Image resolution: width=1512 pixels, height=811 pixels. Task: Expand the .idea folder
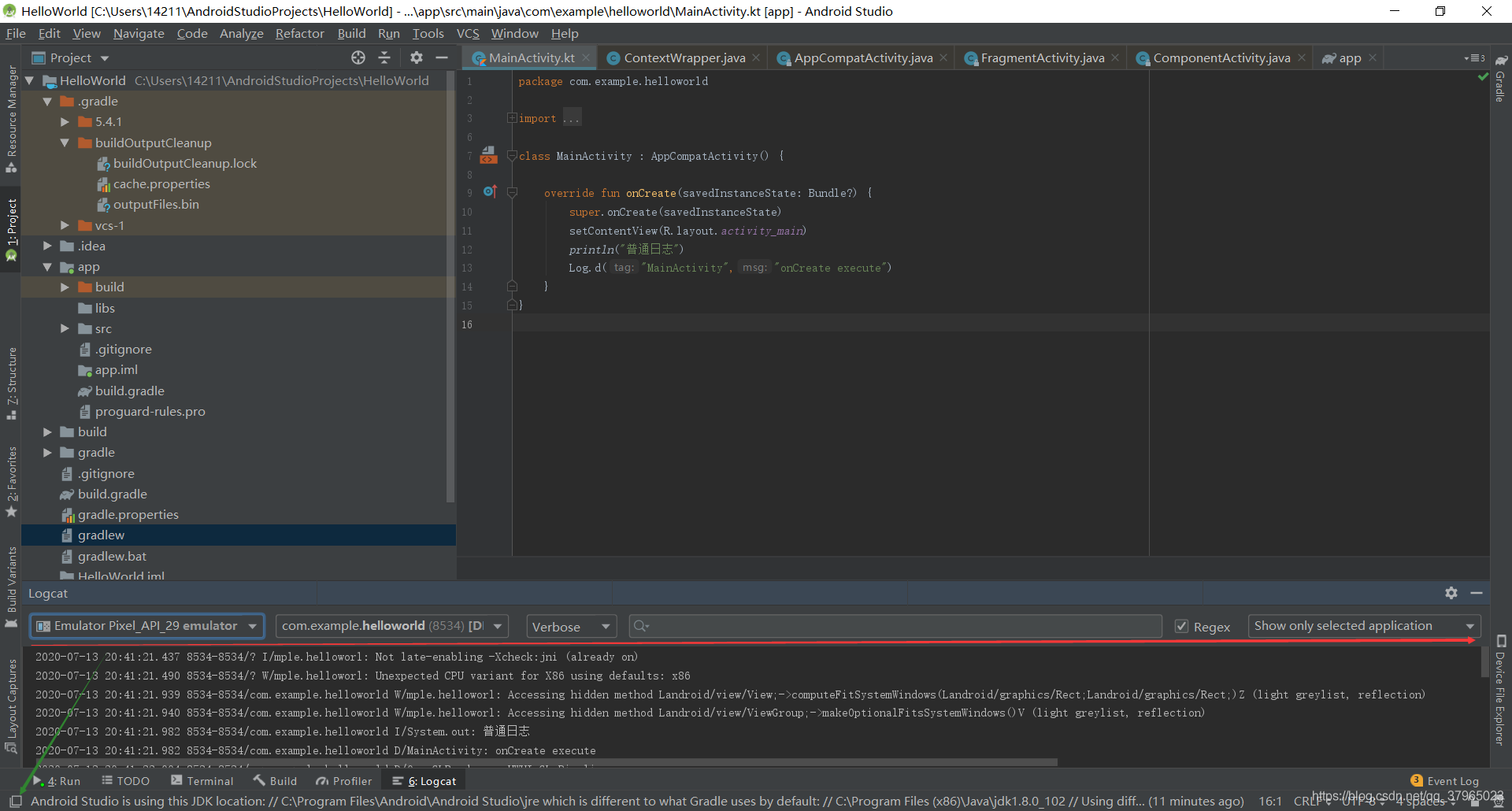click(47, 246)
